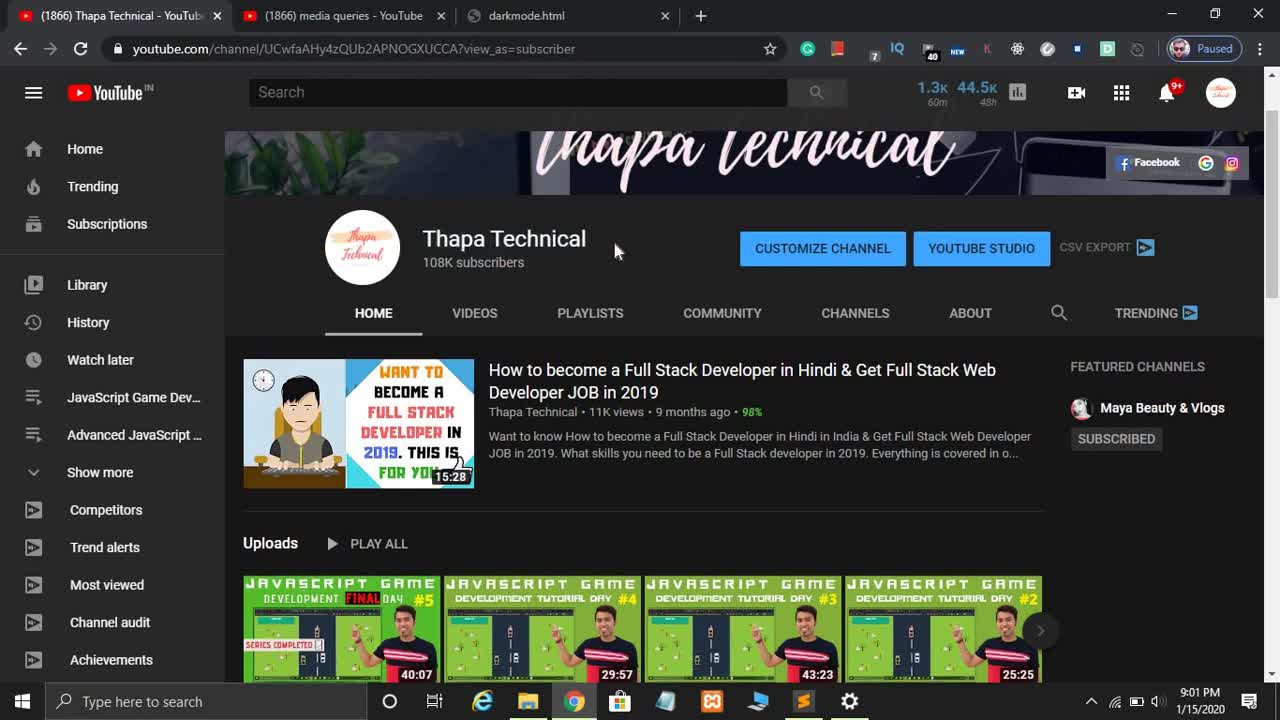Click the search magnifier button
The width and height of the screenshot is (1280, 720).
(816, 92)
